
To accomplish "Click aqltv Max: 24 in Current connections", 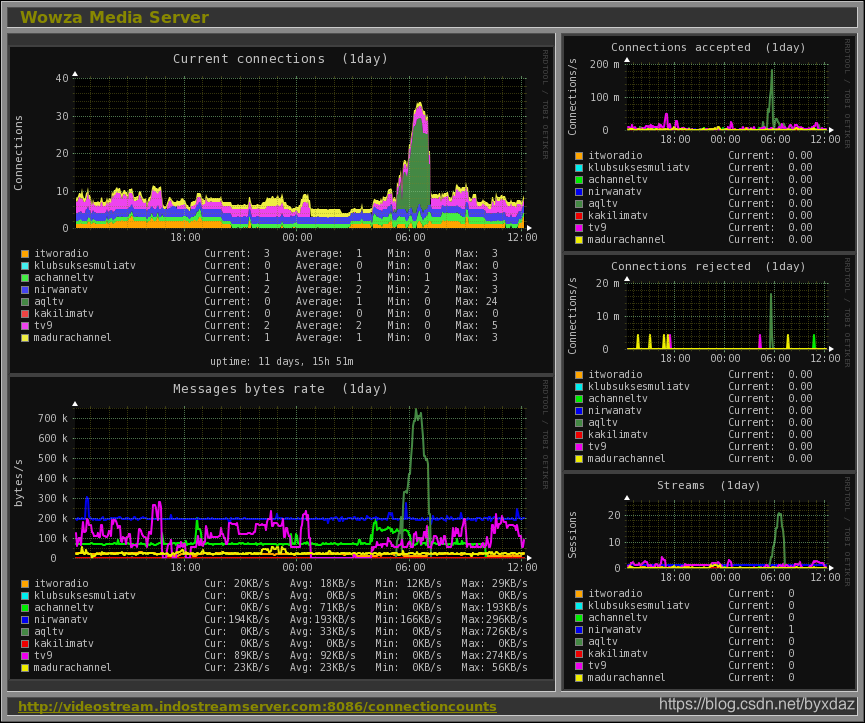I will click(x=476, y=302).
